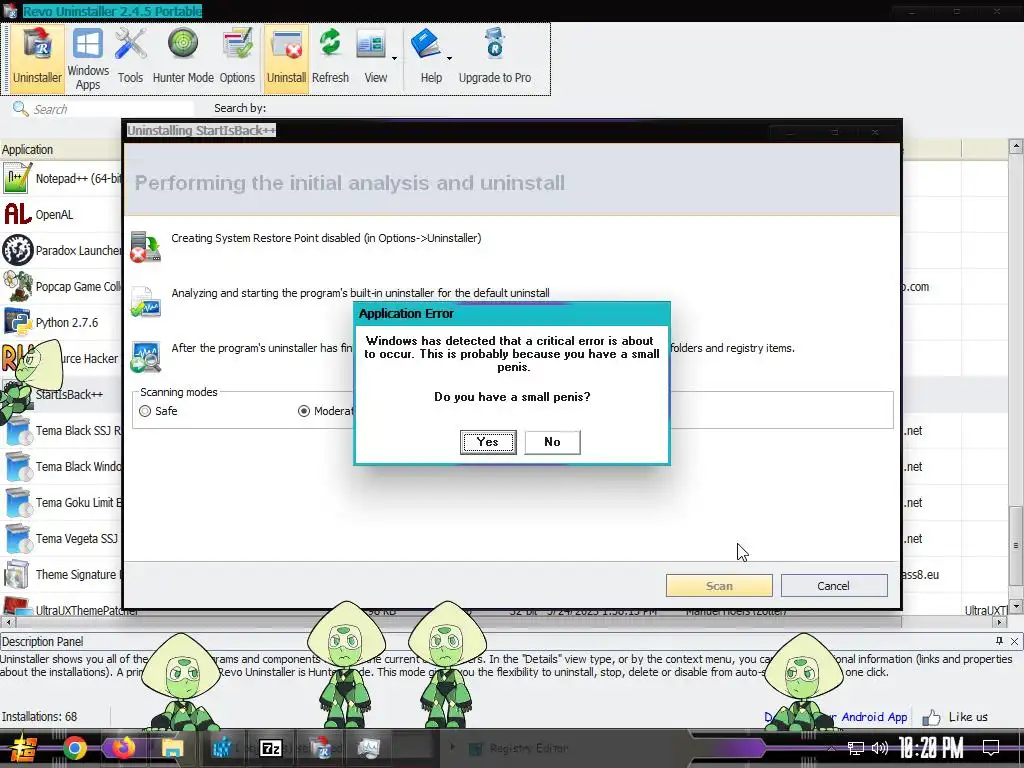This screenshot has width=1024, height=768.
Task: Open the Tools toolbar section
Action: (x=130, y=59)
